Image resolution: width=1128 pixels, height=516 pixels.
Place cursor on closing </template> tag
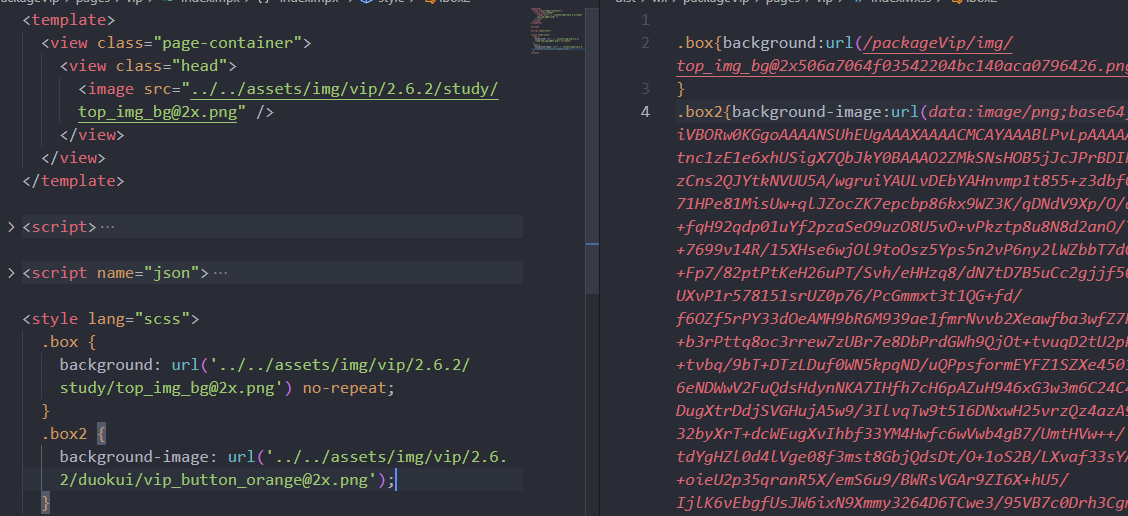(x=73, y=181)
